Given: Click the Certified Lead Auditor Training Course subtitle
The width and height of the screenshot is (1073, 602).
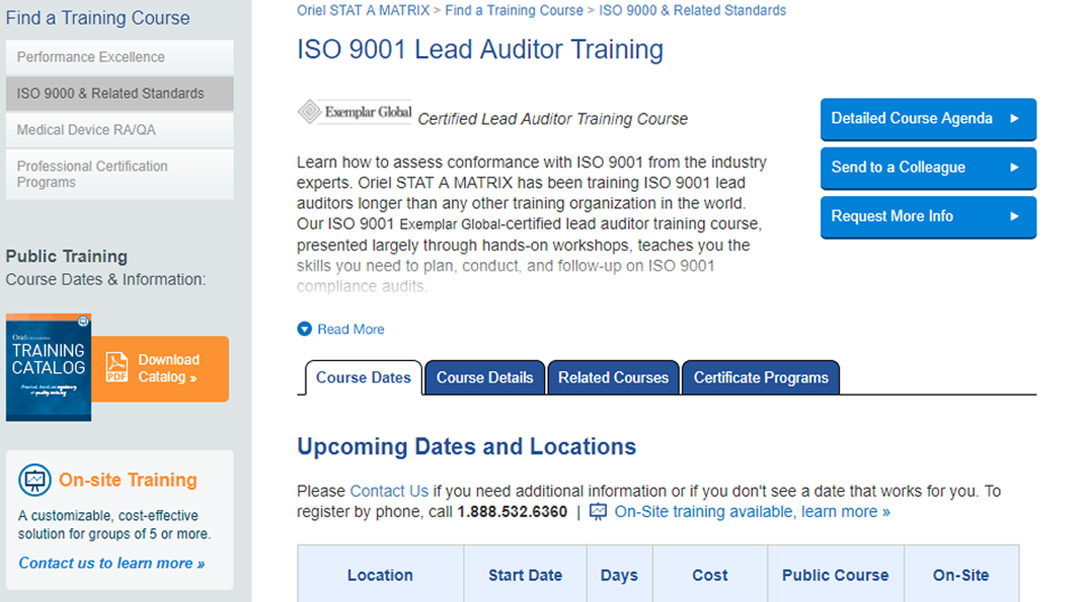Looking at the screenshot, I should (553, 119).
